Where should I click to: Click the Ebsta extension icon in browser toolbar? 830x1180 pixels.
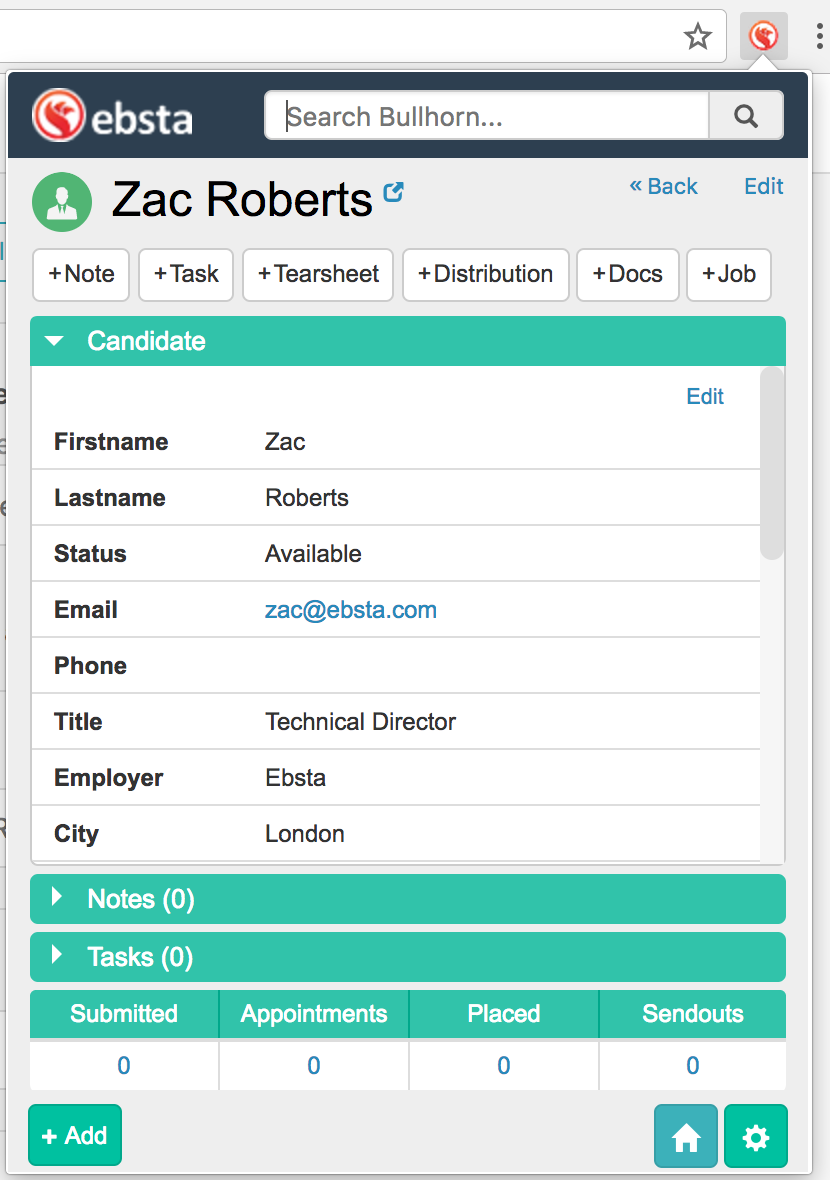764,37
